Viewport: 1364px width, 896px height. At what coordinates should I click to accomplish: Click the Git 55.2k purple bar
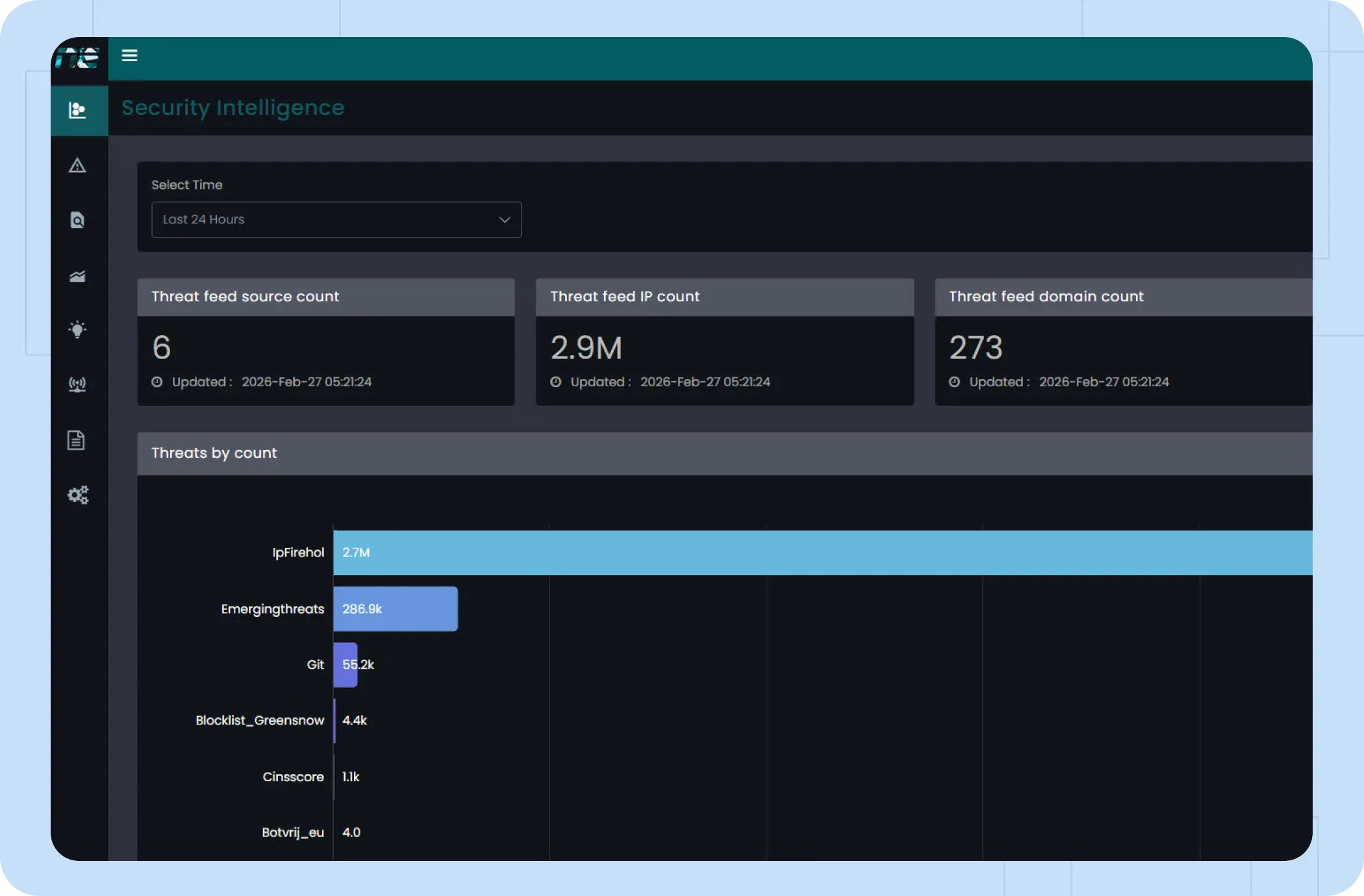pos(345,665)
